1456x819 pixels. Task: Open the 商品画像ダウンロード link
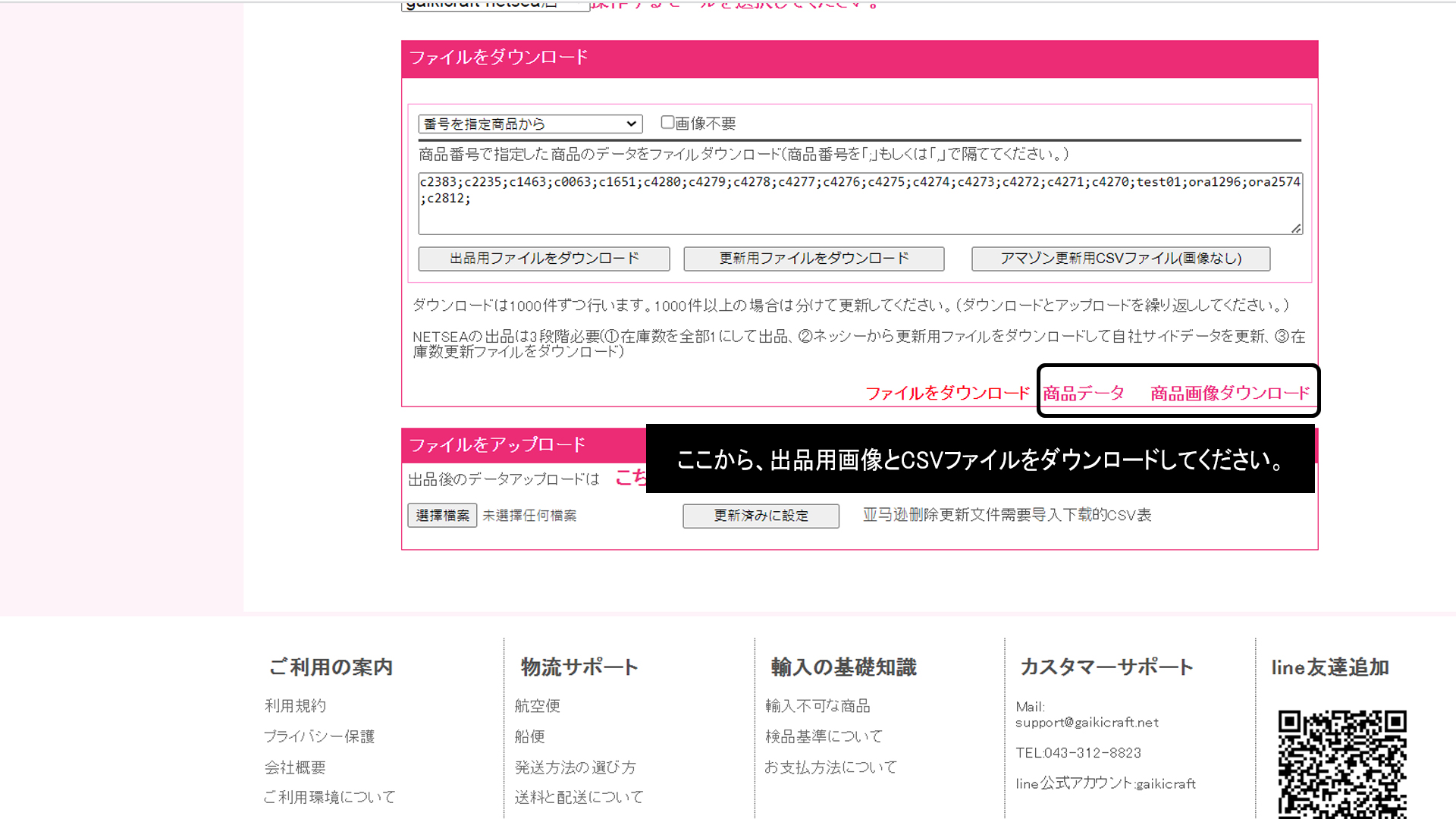(x=1229, y=393)
